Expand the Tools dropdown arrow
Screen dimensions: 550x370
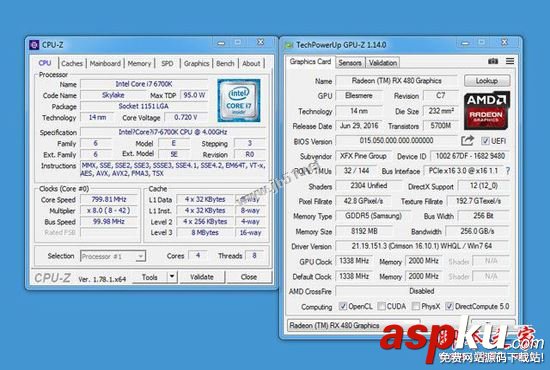(x=172, y=277)
